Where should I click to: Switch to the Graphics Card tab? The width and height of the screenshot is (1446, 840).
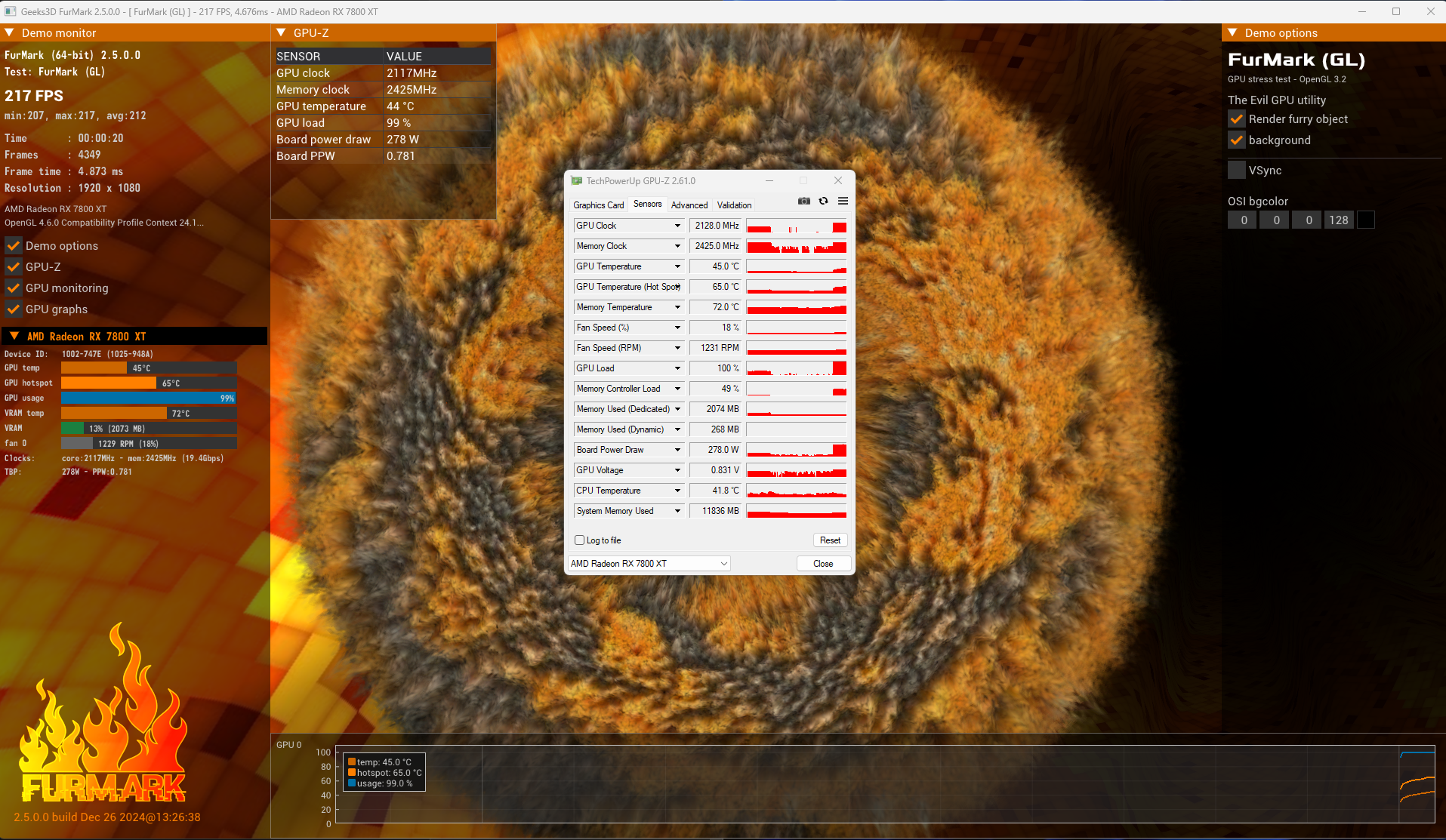(x=598, y=205)
